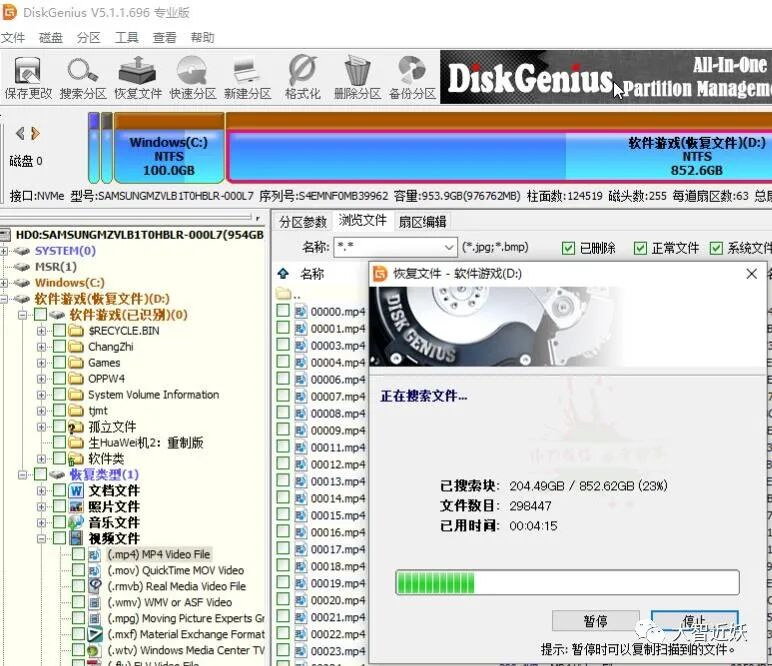Open the 帮助 menu
Image resolution: width=772 pixels, height=666 pixels.
pos(202,38)
